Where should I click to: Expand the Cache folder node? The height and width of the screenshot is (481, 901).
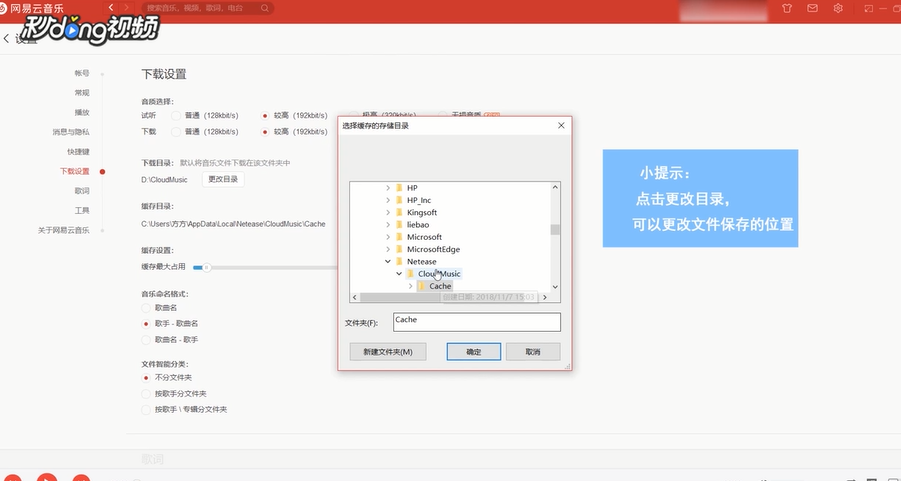click(410, 286)
